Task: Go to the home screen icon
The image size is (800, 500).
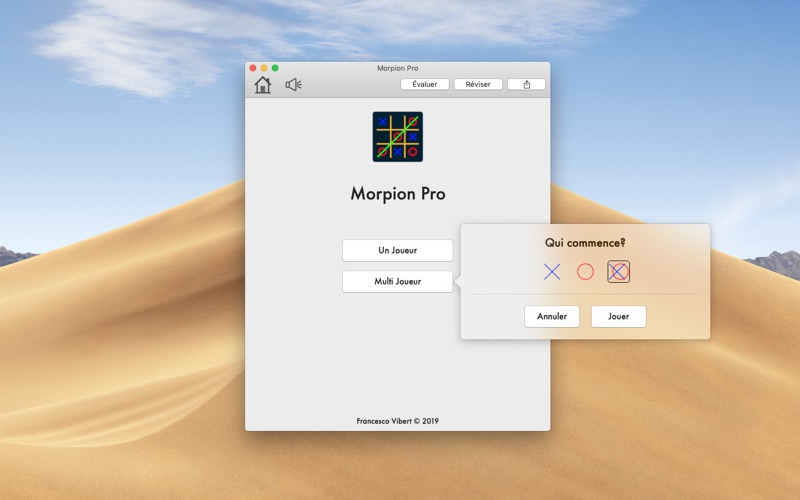Action: tap(263, 85)
